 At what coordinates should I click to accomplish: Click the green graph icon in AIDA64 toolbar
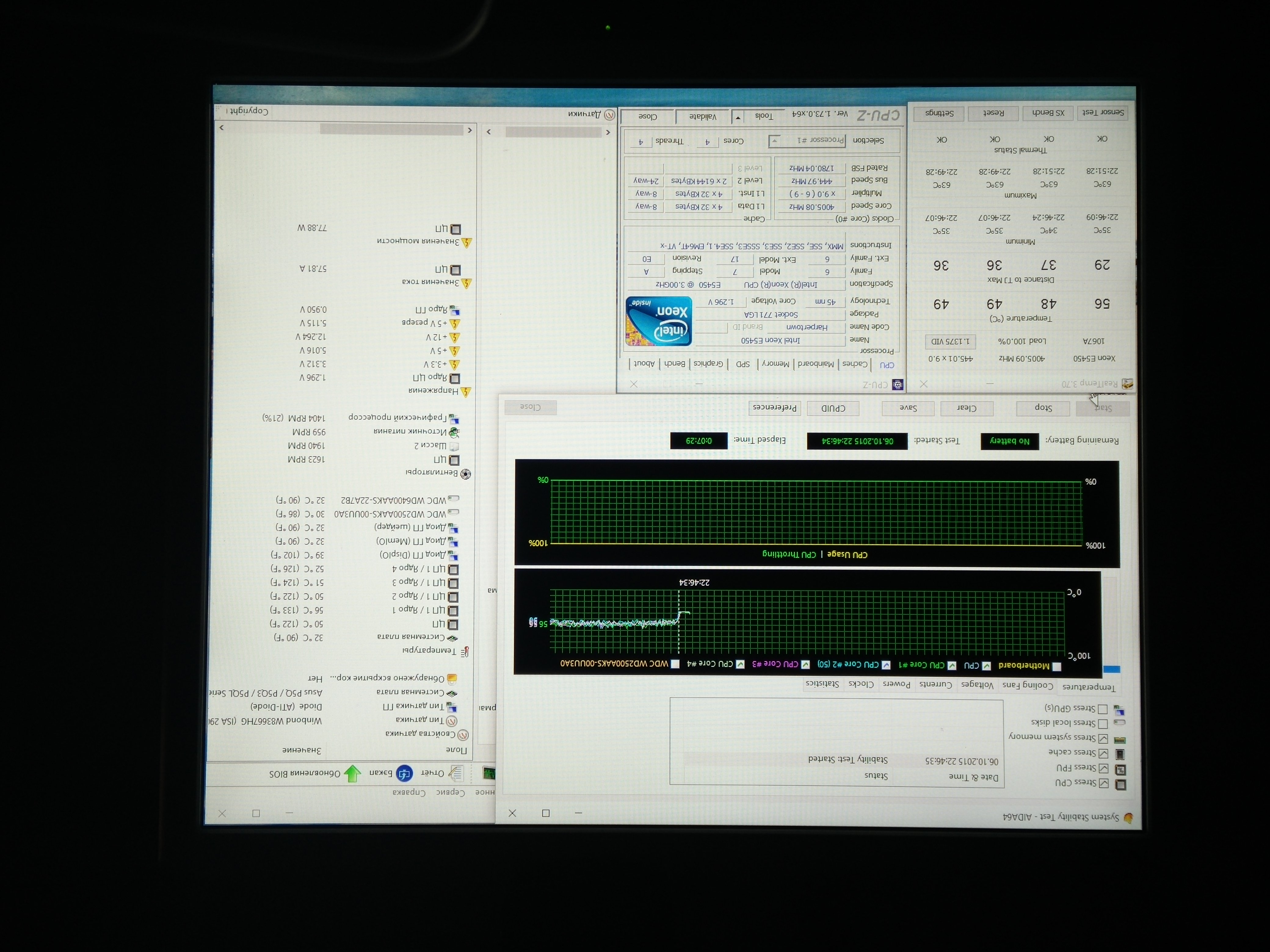(x=488, y=774)
